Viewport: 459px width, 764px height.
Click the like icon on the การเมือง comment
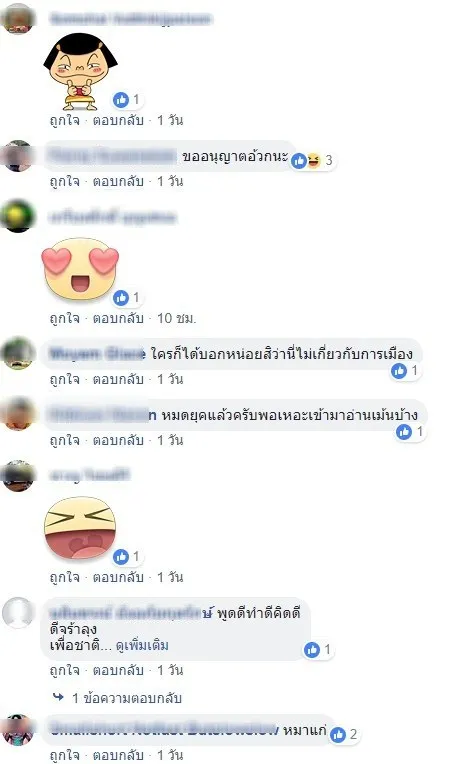click(x=399, y=371)
